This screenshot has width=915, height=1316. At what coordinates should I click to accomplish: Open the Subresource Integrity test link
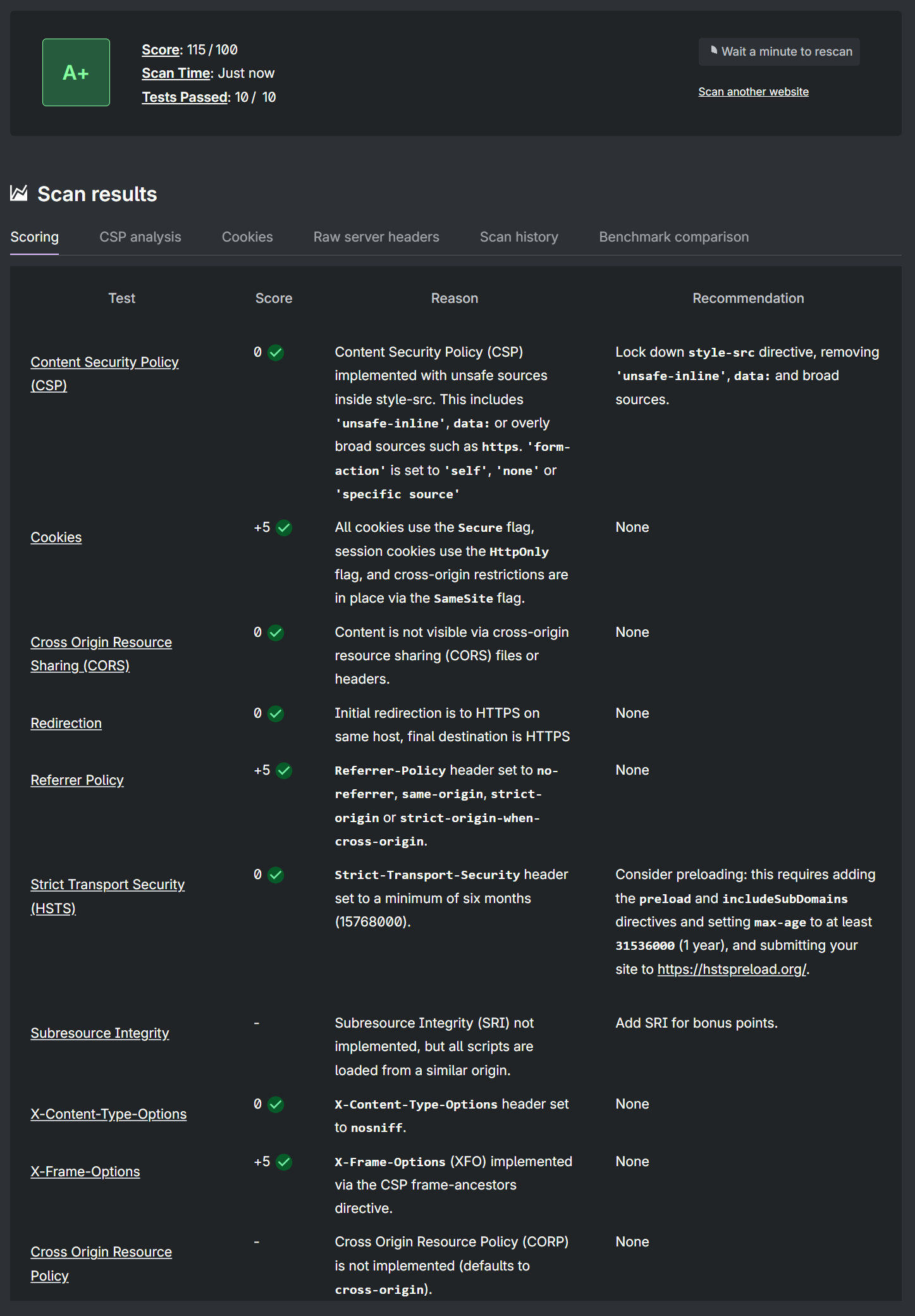point(100,1033)
